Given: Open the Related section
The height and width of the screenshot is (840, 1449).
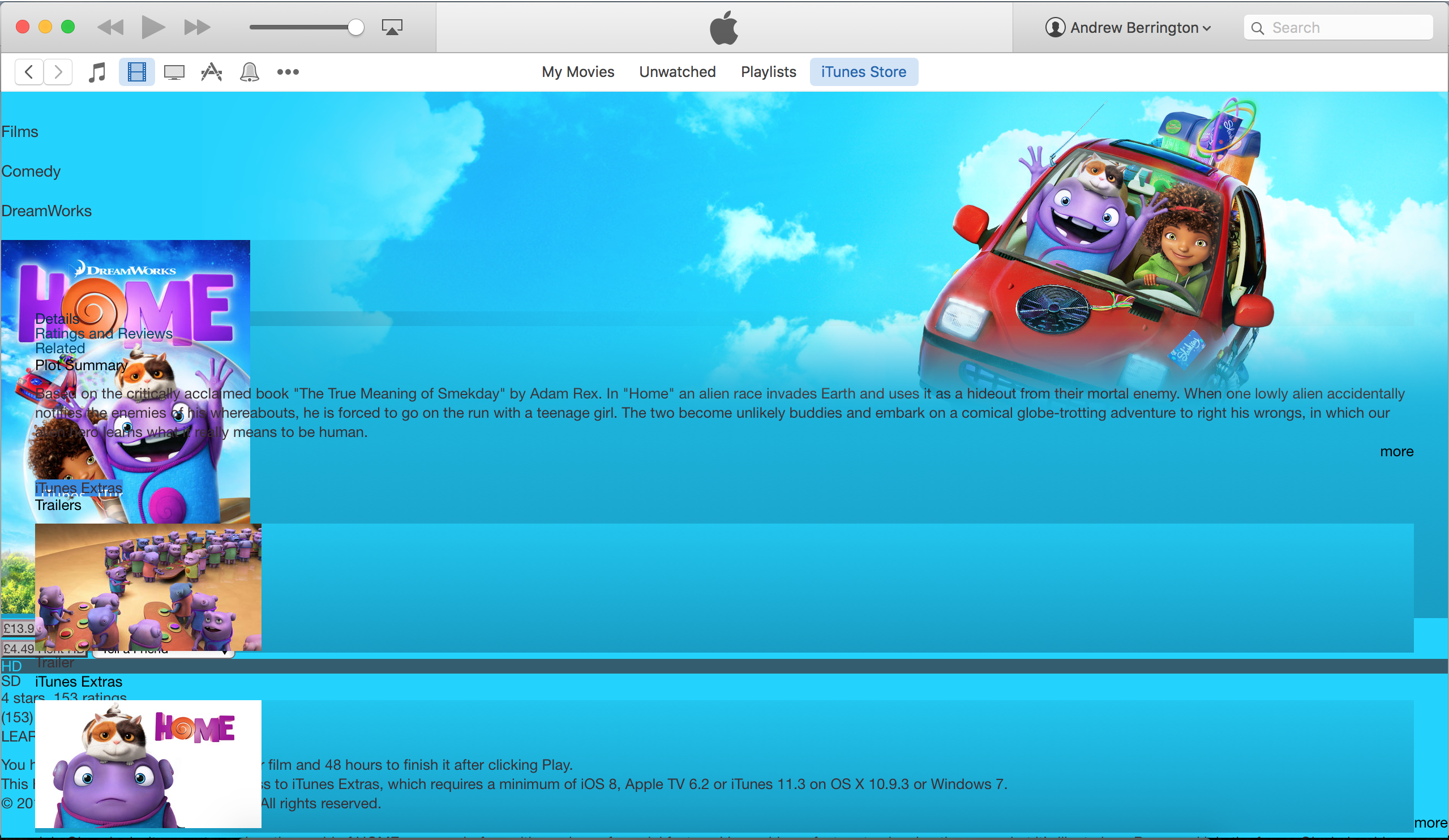Looking at the screenshot, I should coord(61,349).
